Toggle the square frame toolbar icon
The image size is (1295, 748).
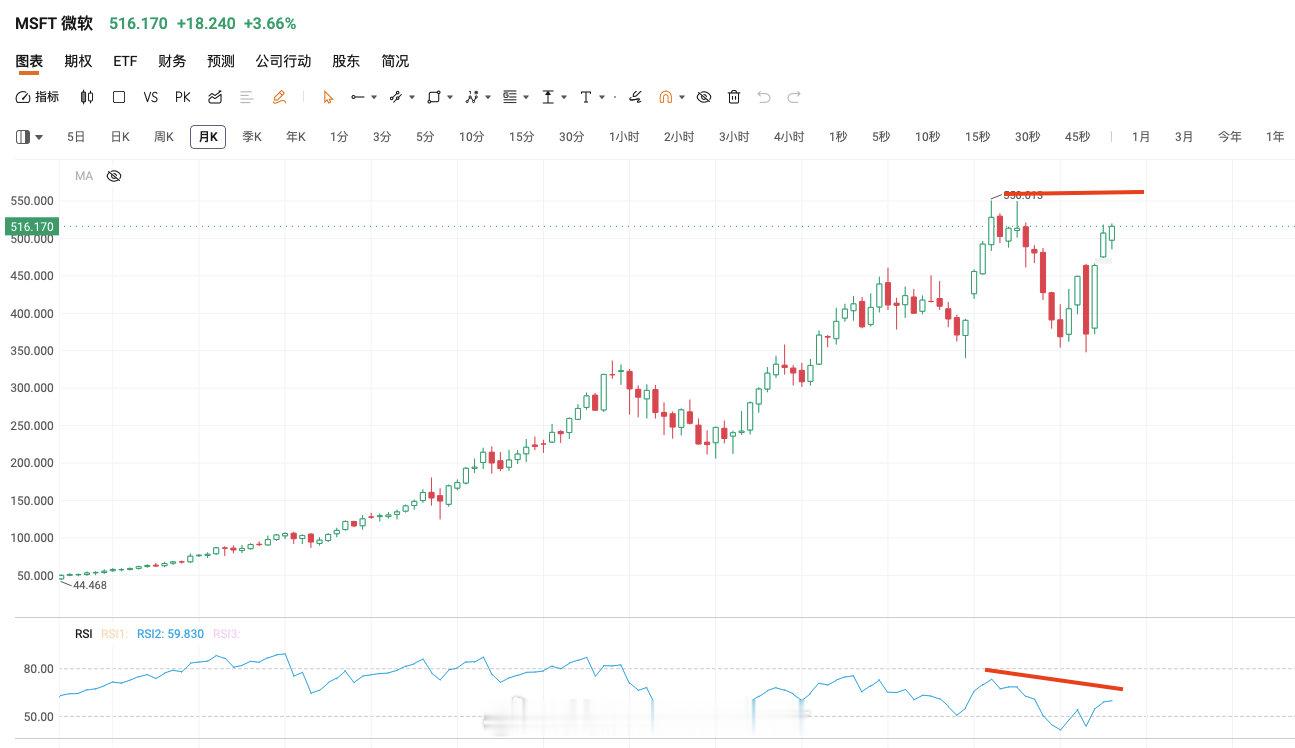119,97
